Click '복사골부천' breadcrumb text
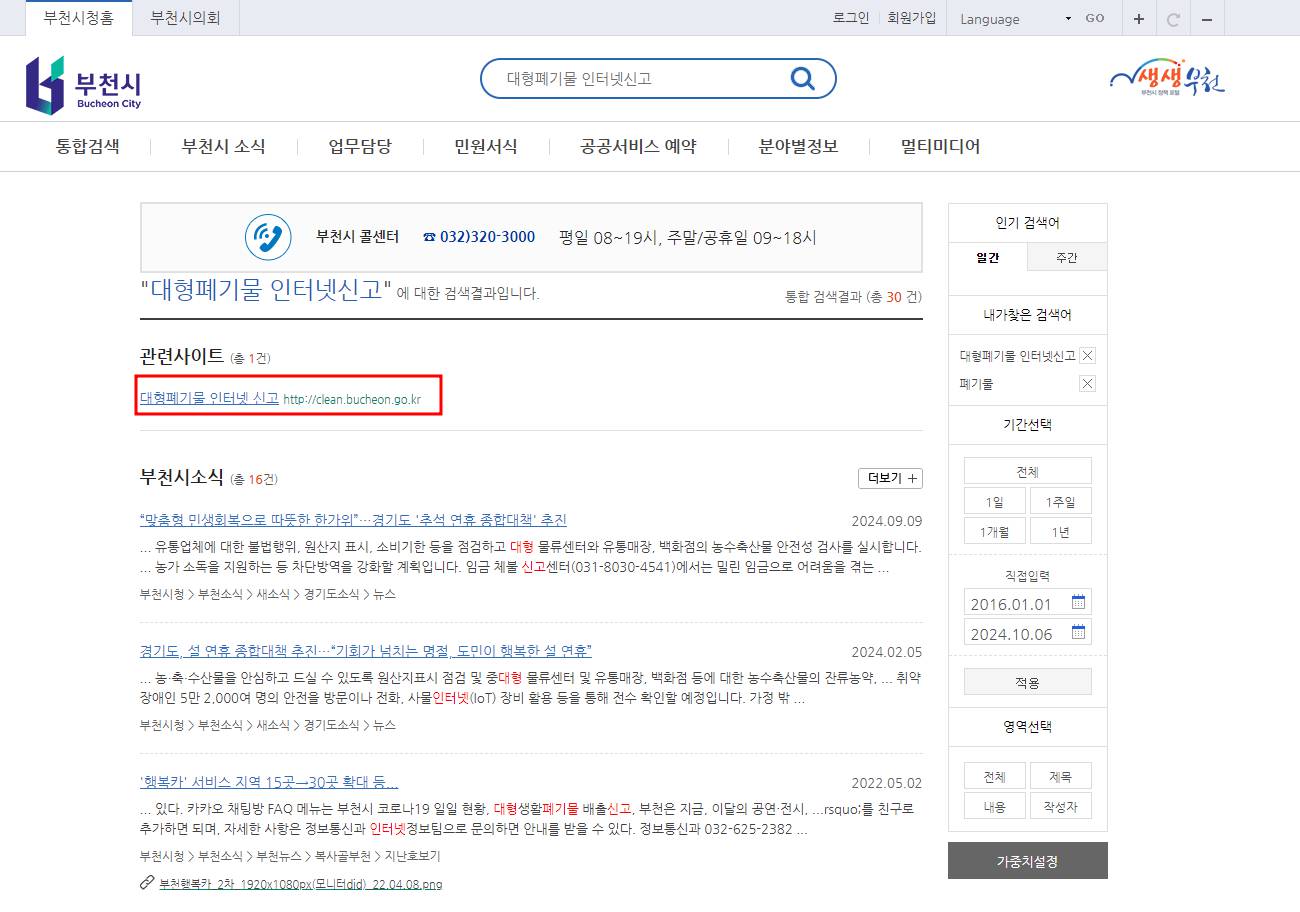Image resolution: width=1300 pixels, height=912 pixels. point(342,856)
